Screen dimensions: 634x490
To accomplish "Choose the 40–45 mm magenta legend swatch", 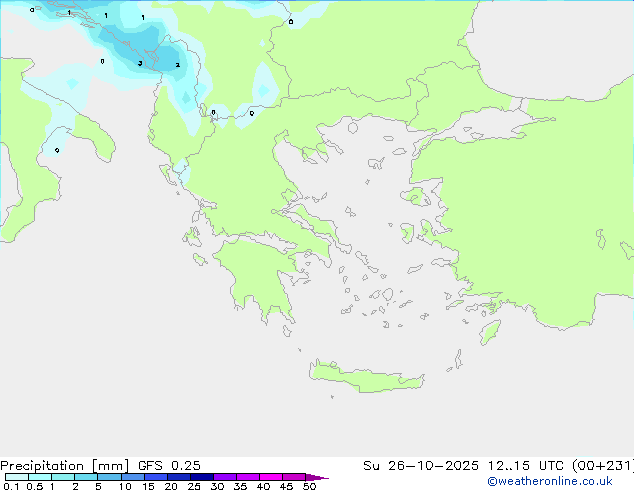I will [271, 477].
